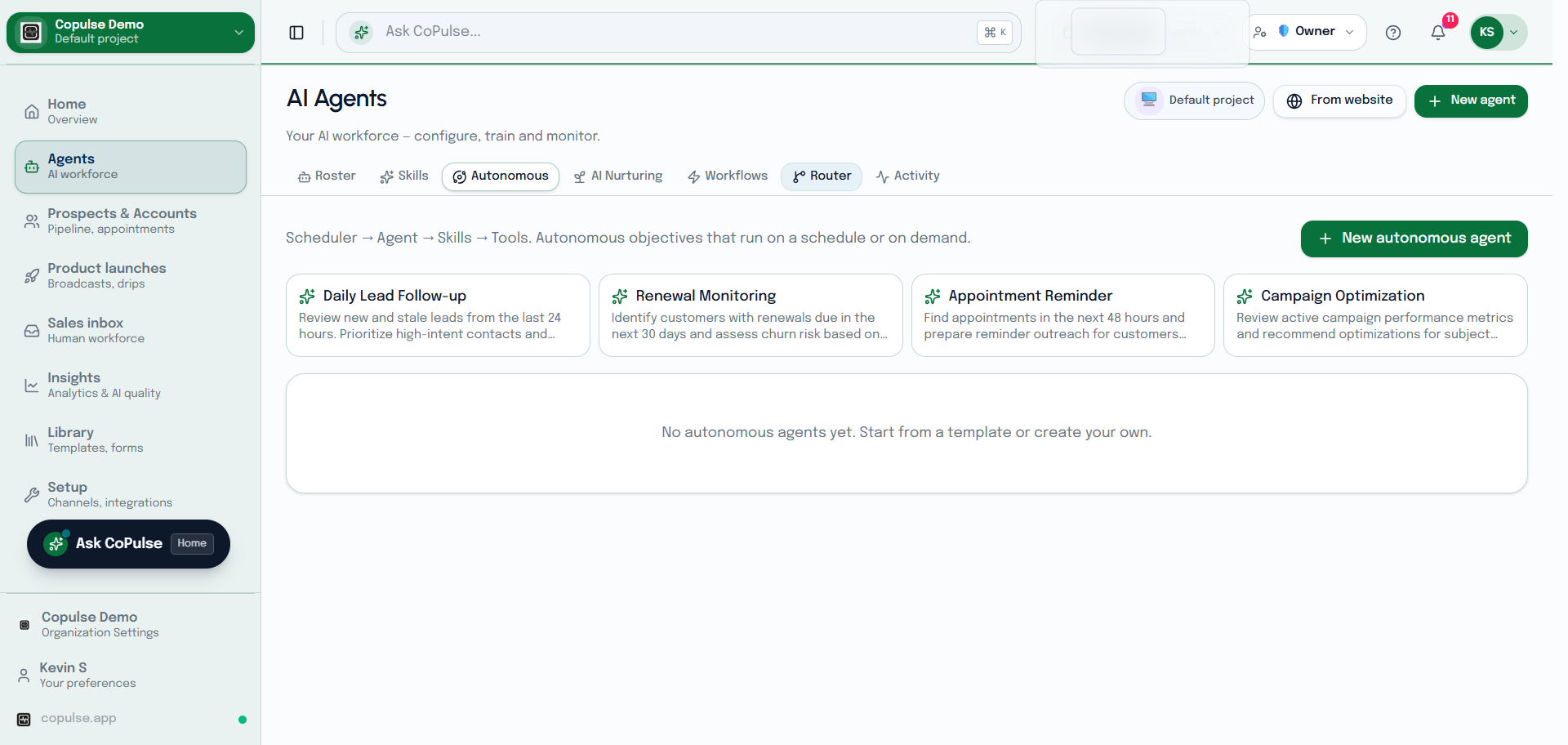Switch to the Router tab
Screen dimensions: 1568x745
pos(822,176)
